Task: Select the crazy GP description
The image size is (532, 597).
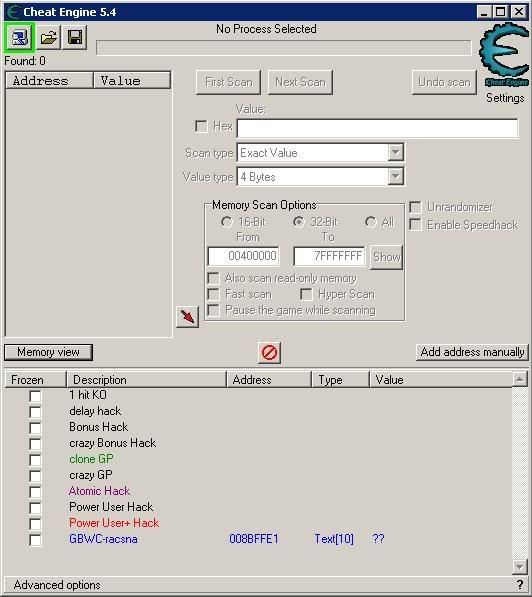Action: [x=91, y=475]
